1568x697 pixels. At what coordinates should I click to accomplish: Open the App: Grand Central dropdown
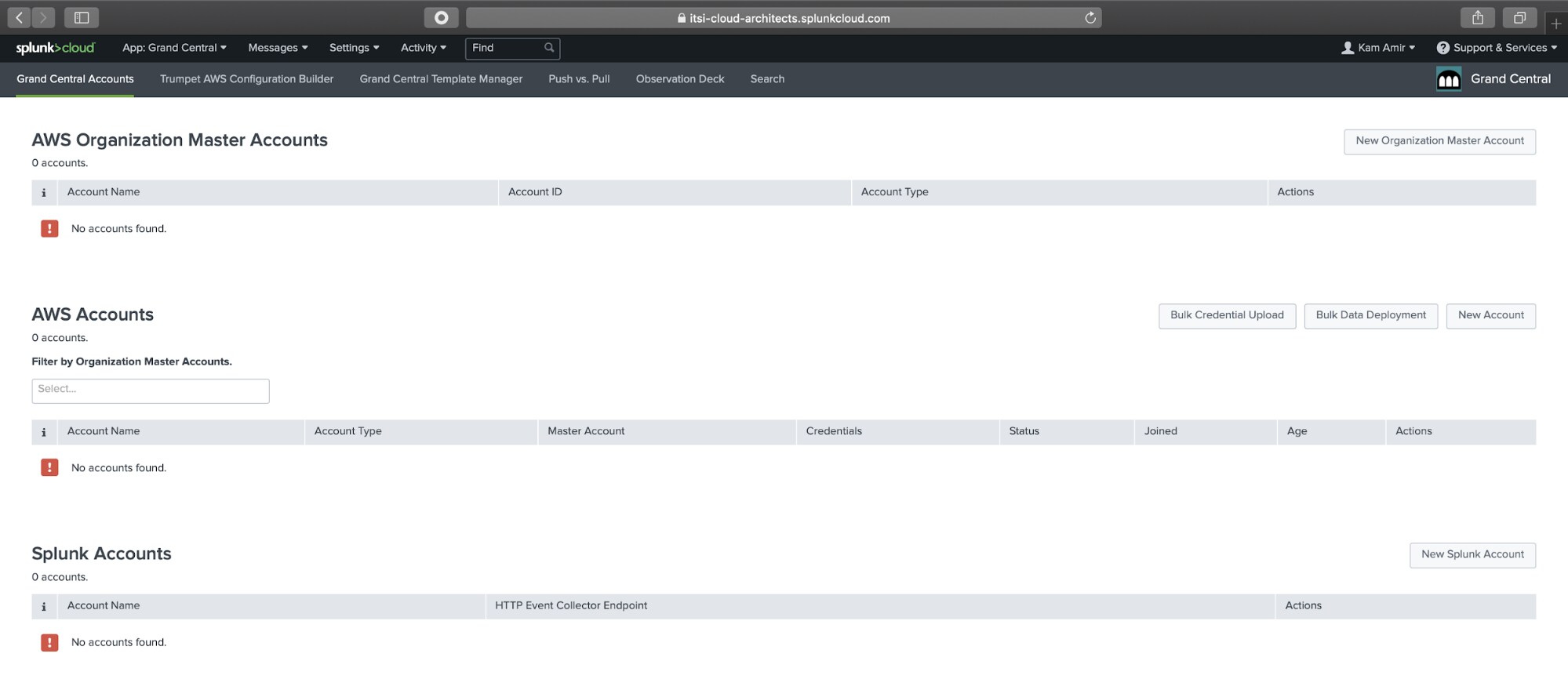174,48
